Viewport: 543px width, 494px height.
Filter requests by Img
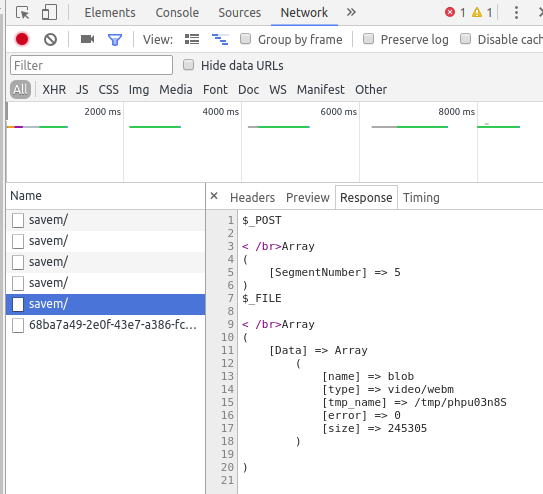pyautogui.click(x=139, y=90)
